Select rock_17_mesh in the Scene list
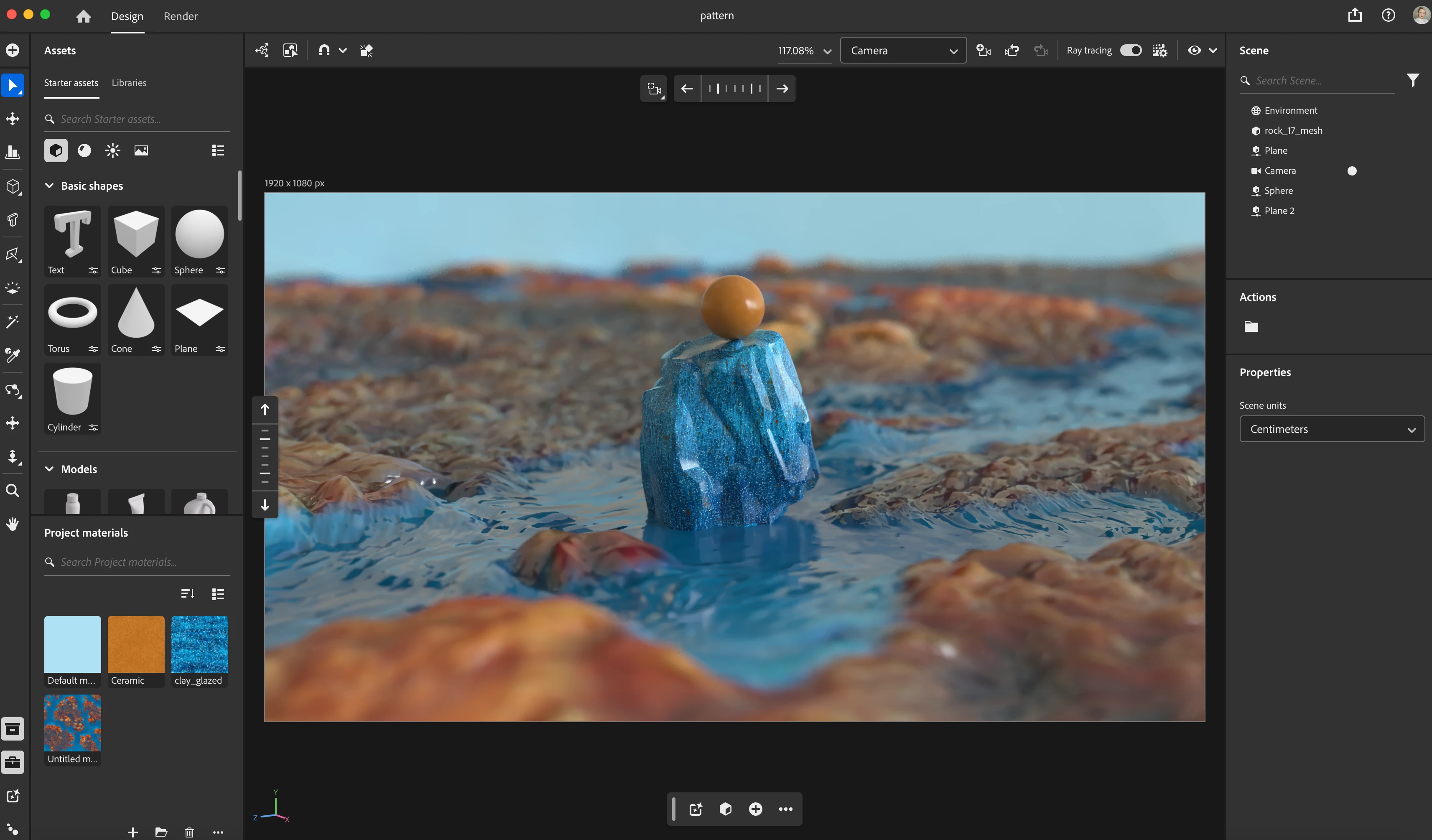Screen dimensions: 1432x840 pyautogui.click(x=1293, y=131)
